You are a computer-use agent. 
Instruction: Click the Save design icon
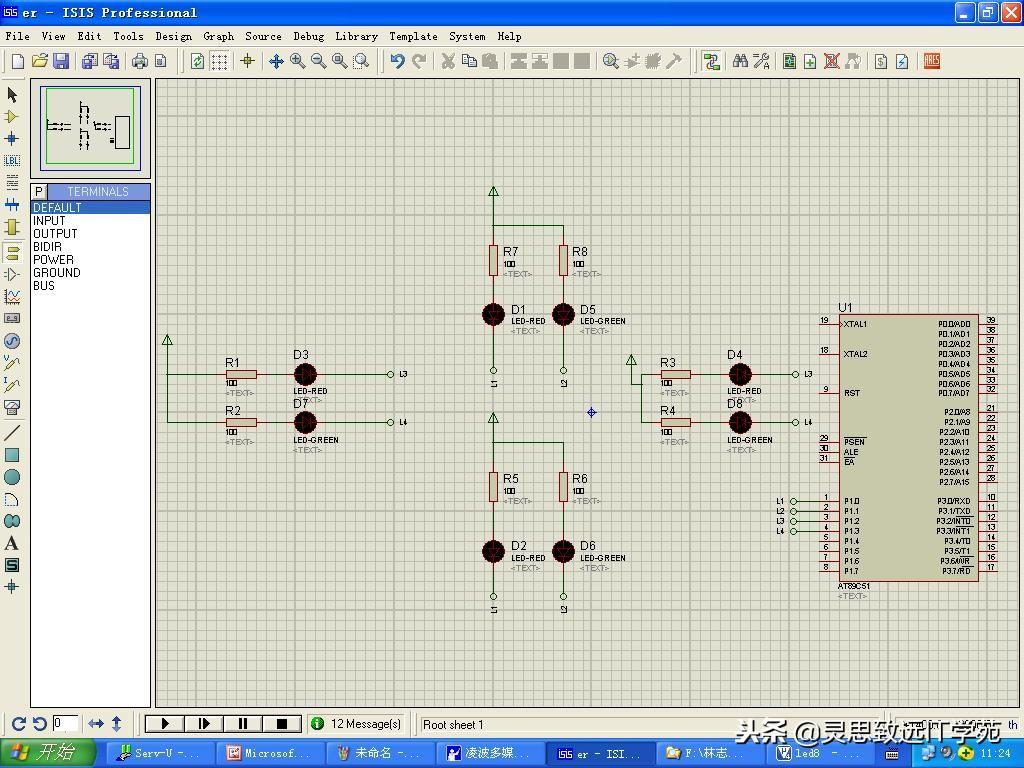click(61, 61)
